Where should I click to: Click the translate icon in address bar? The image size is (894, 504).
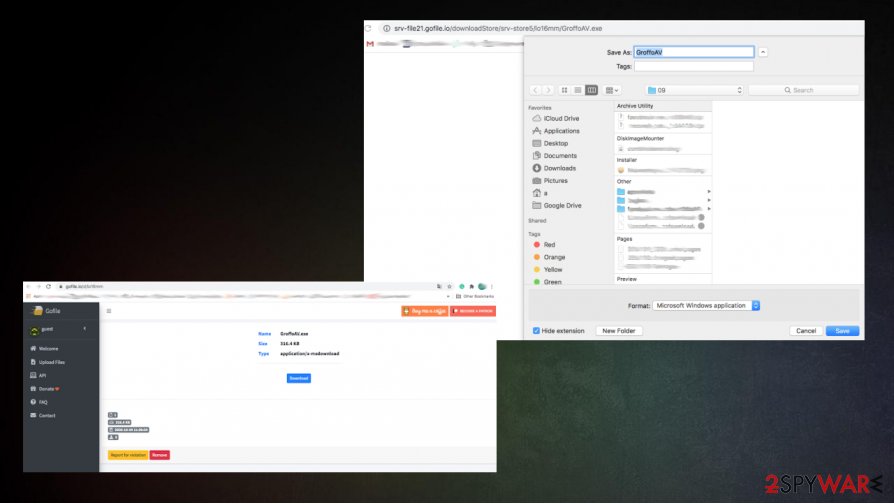pyautogui.click(x=439, y=286)
